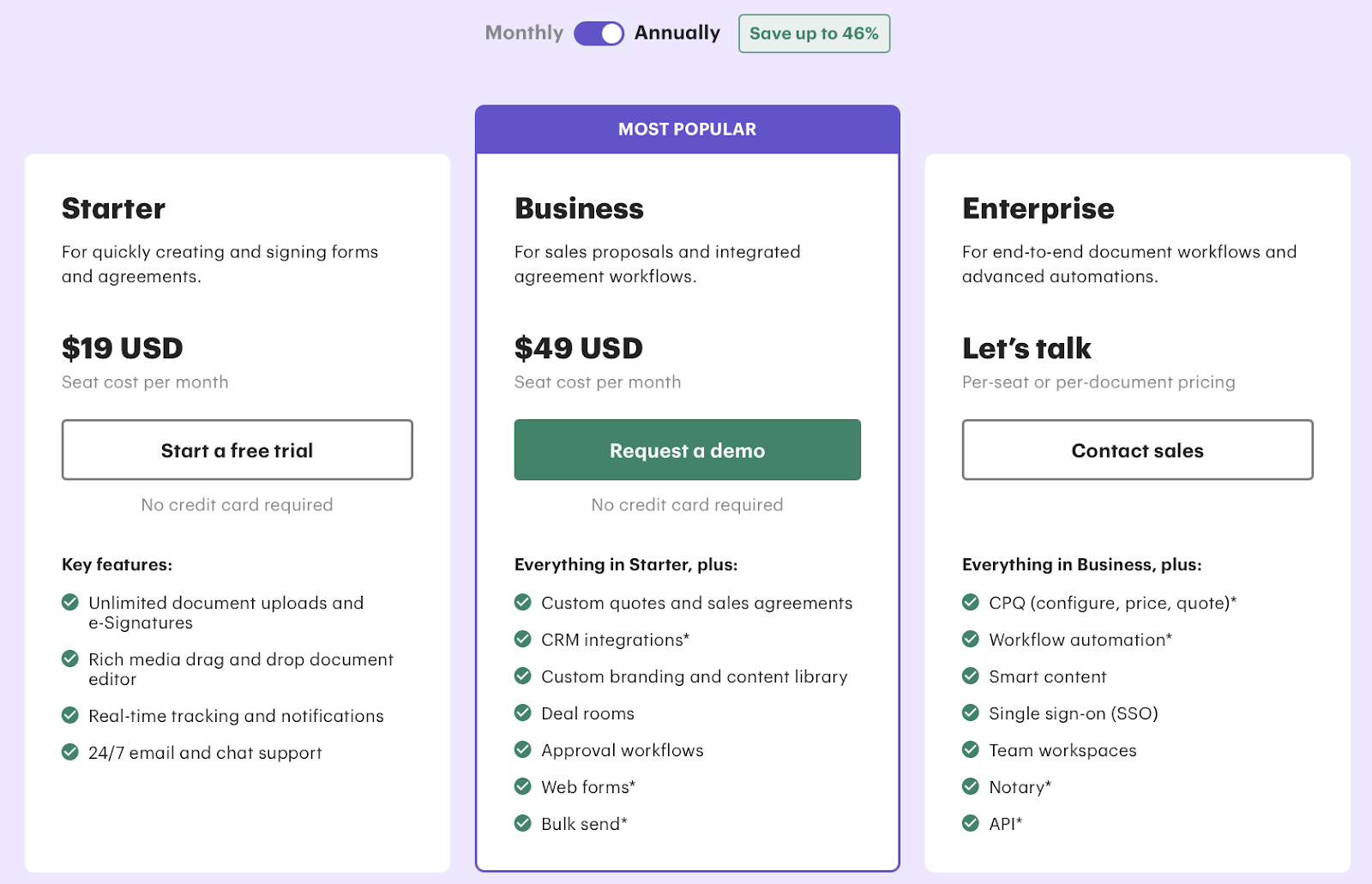Viewport: 1372px width, 884px height.
Task: Click the checkmark beside Deal rooms
Action: (x=523, y=713)
